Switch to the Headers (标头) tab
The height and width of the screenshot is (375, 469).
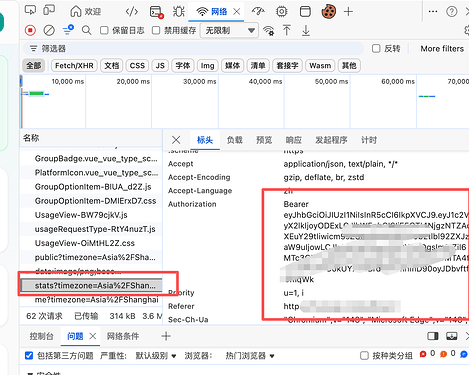click(x=205, y=140)
